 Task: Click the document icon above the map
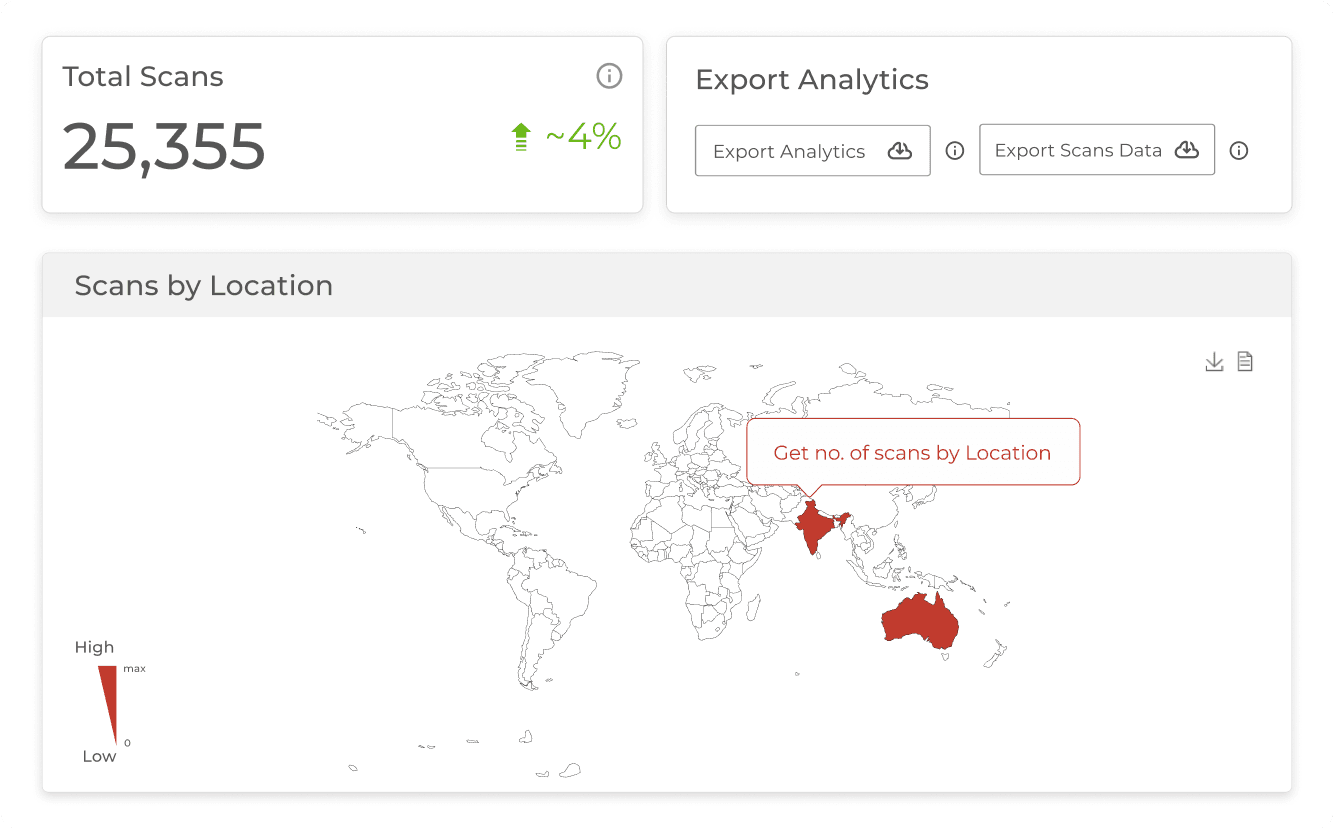pyautogui.click(x=1245, y=362)
